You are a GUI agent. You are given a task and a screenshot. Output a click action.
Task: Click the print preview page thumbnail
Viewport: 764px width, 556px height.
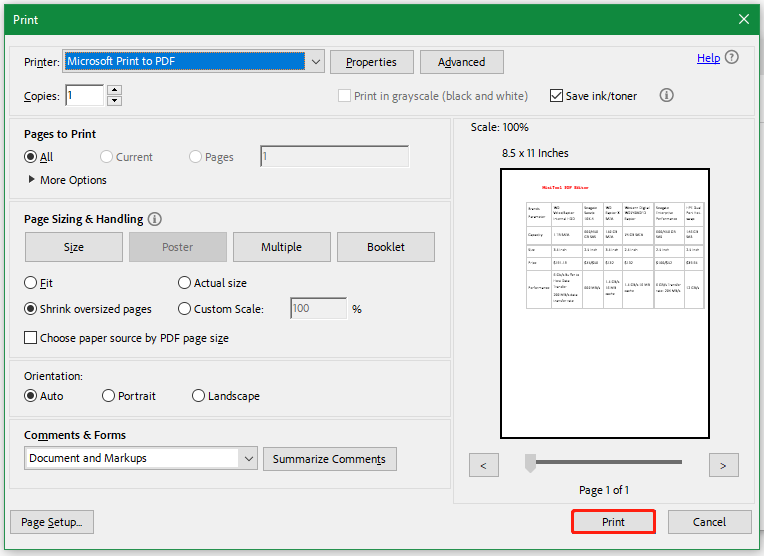[x=605, y=304]
